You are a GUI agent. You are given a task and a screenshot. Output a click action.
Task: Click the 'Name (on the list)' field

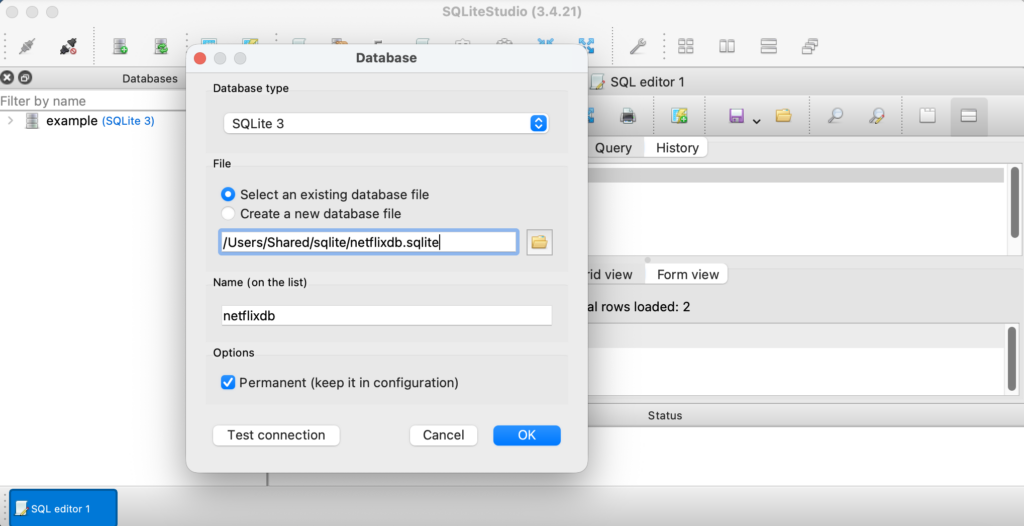[387, 315]
